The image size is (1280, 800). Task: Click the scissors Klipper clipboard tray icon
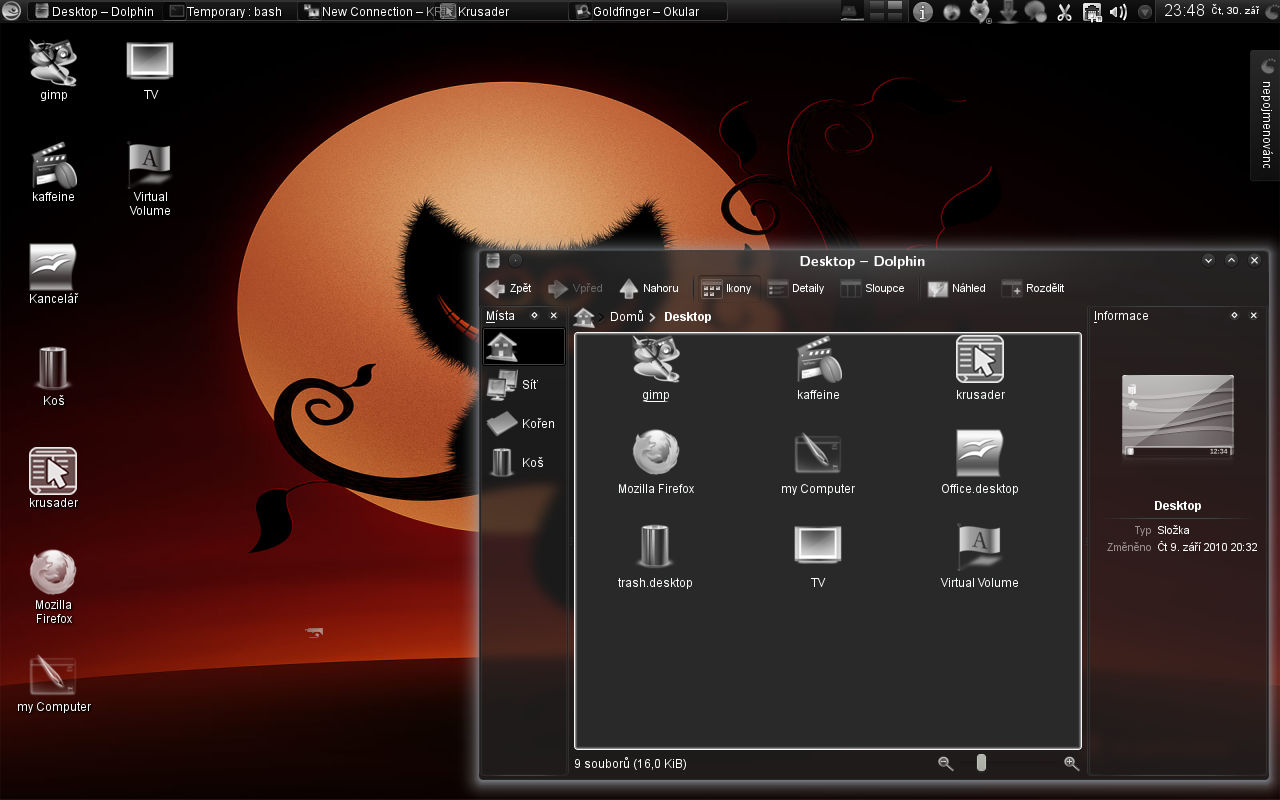pyautogui.click(x=1064, y=12)
